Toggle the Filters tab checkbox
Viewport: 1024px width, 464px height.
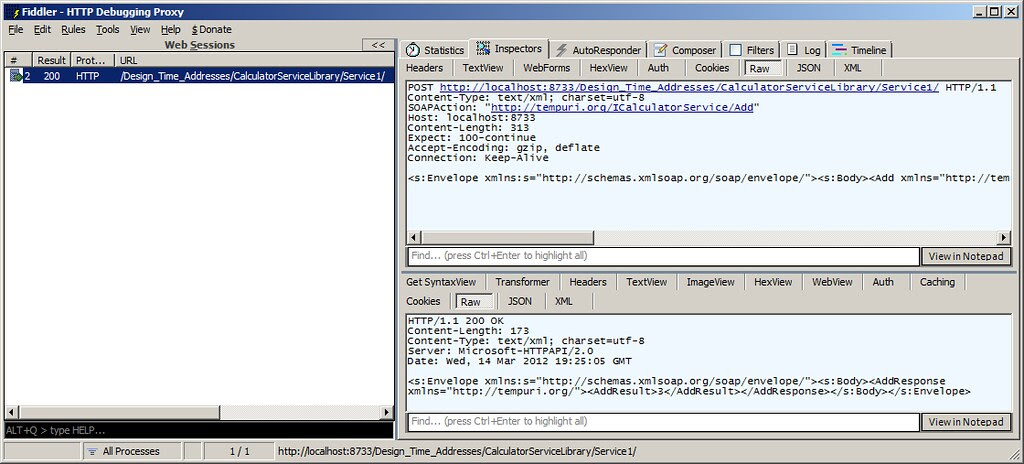(x=735, y=50)
